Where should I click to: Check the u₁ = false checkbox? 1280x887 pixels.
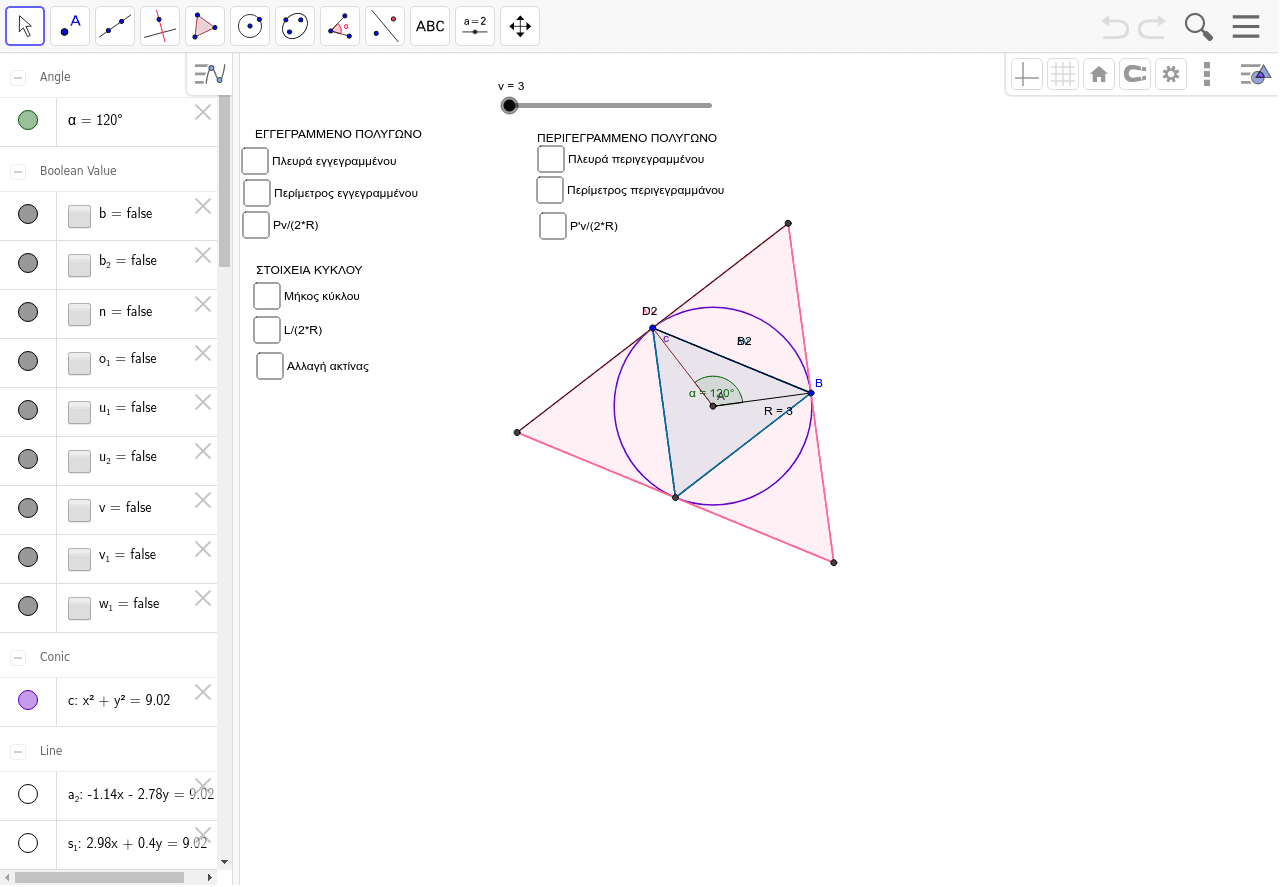pos(80,412)
